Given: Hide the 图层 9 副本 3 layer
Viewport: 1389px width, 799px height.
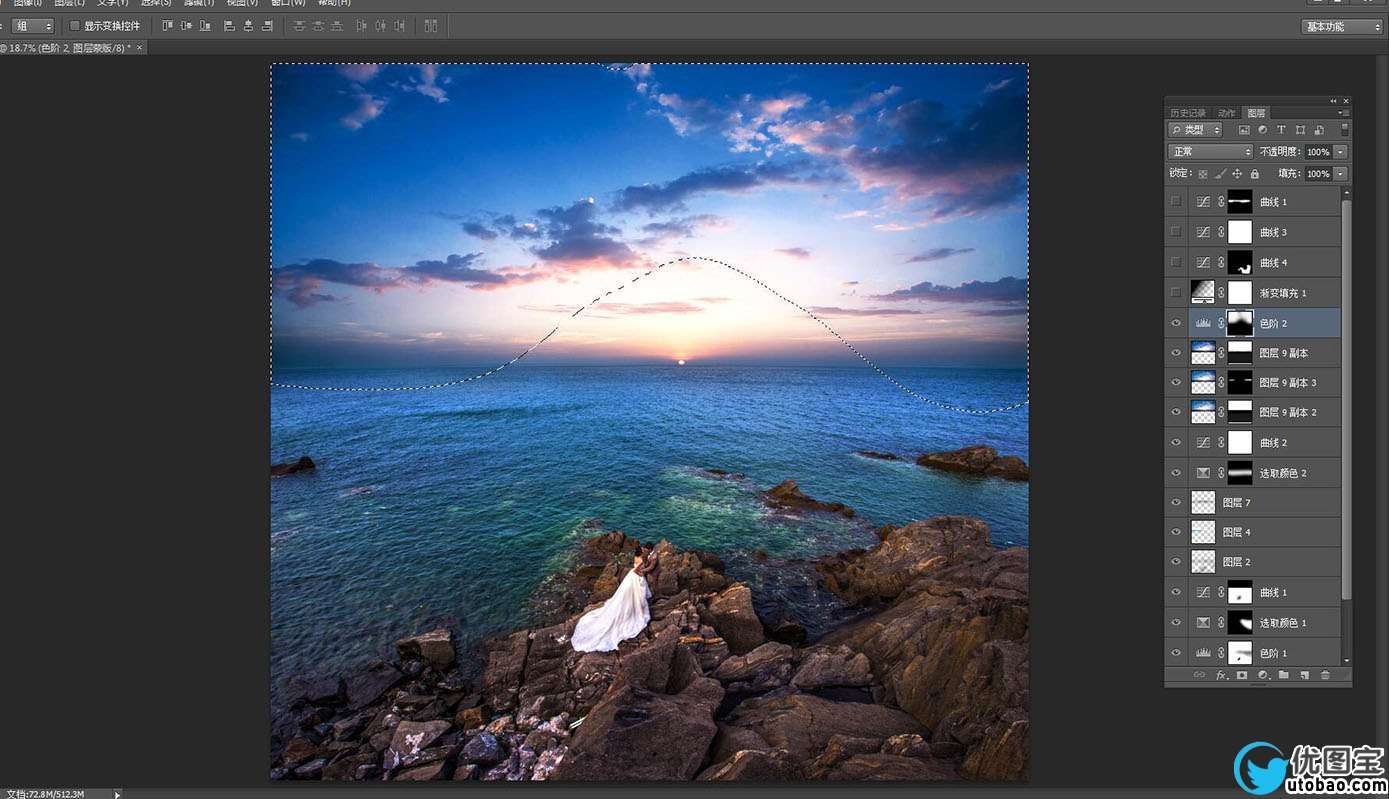Looking at the screenshot, I should point(1176,382).
